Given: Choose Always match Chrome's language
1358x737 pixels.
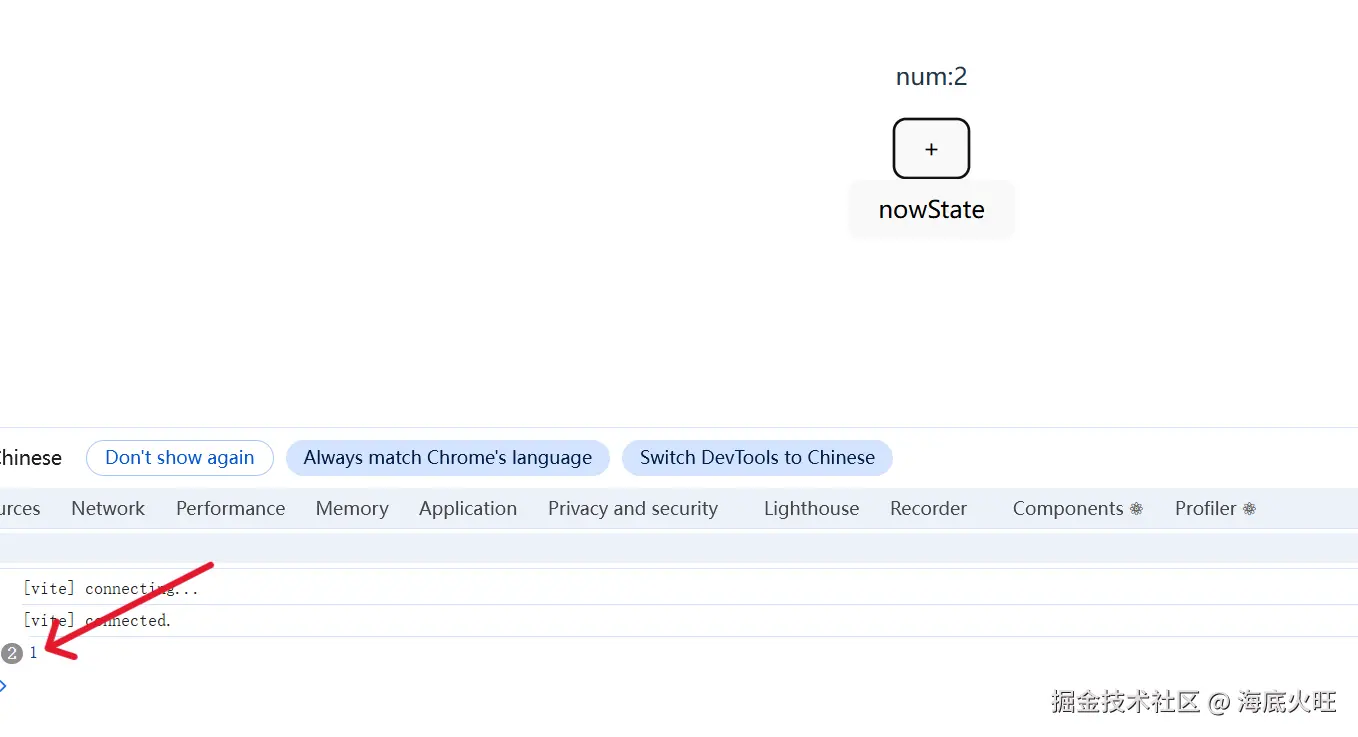Looking at the screenshot, I should tap(448, 458).
